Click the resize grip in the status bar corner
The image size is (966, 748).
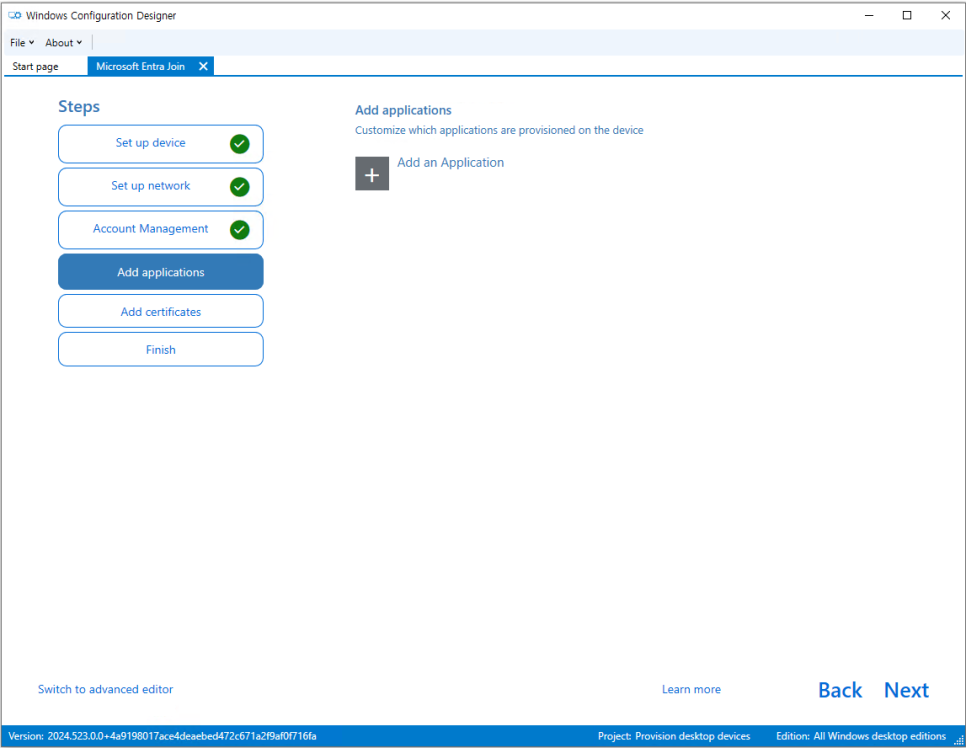pos(959,740)
